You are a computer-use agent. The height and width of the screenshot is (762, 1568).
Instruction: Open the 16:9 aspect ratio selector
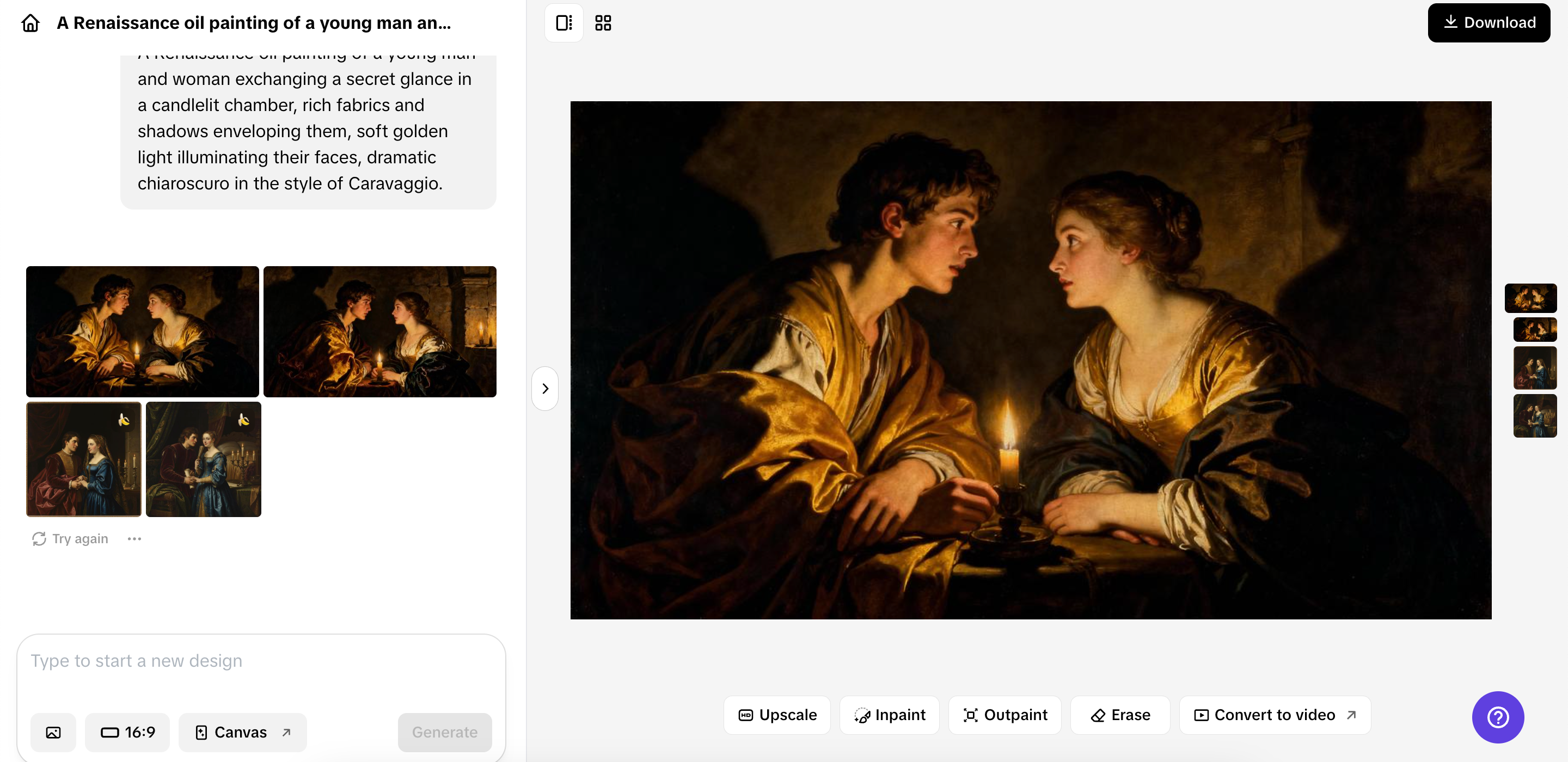(128, 732)
